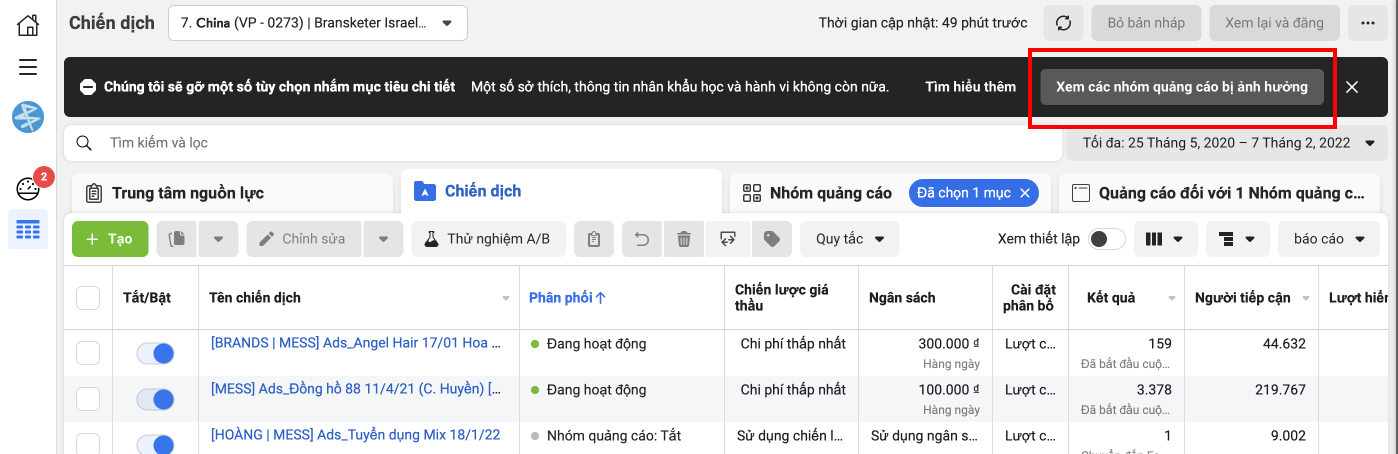Switch to Quảng cáo đối với 1 Nhóm tab

1219,193
